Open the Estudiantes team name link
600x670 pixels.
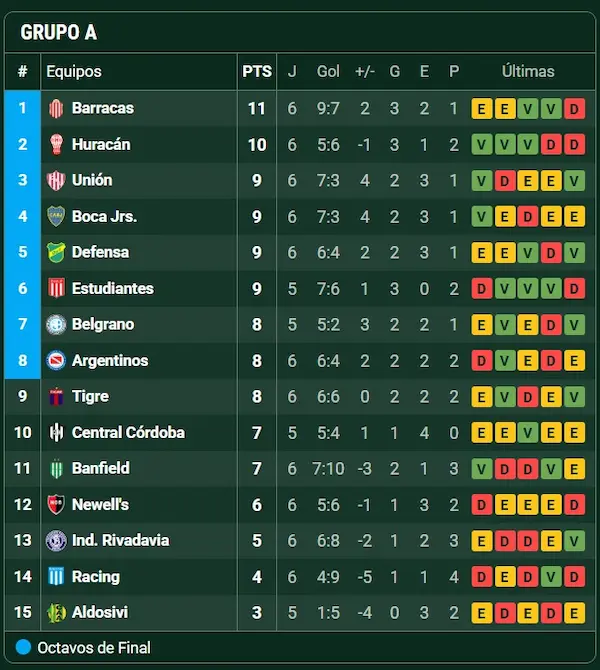tap(113, 288)
